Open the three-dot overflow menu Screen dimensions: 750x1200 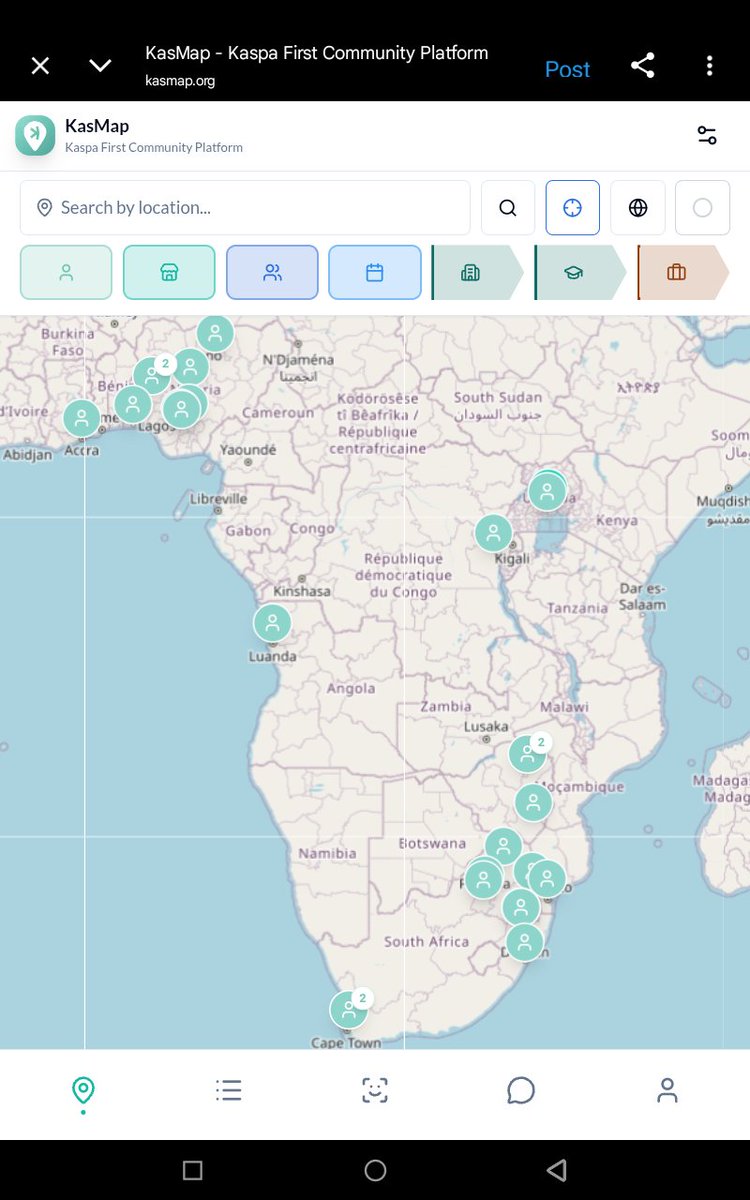709,66
